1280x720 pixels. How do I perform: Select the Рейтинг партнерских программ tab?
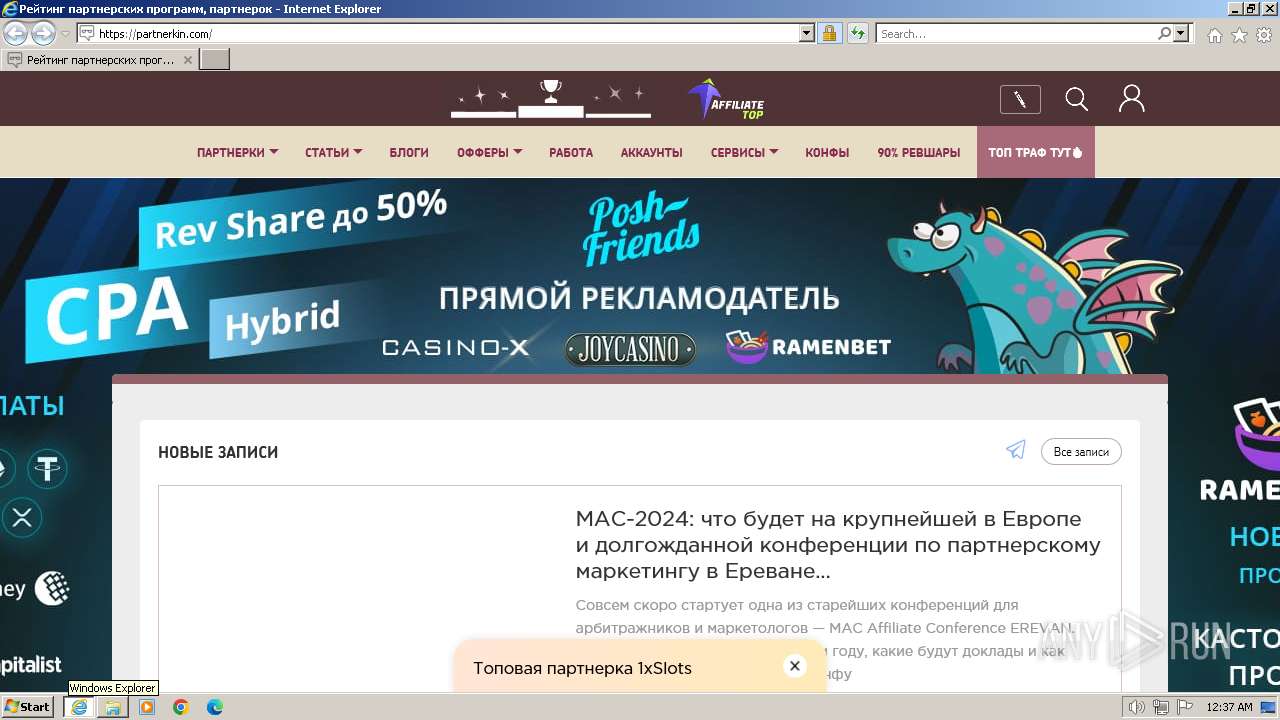[100, 60]
